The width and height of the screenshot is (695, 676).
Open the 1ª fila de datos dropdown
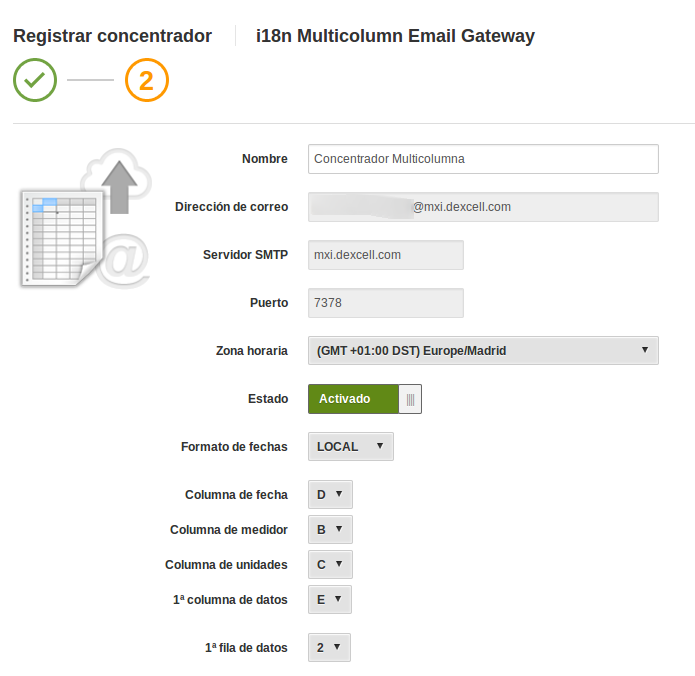click(329, 648)
